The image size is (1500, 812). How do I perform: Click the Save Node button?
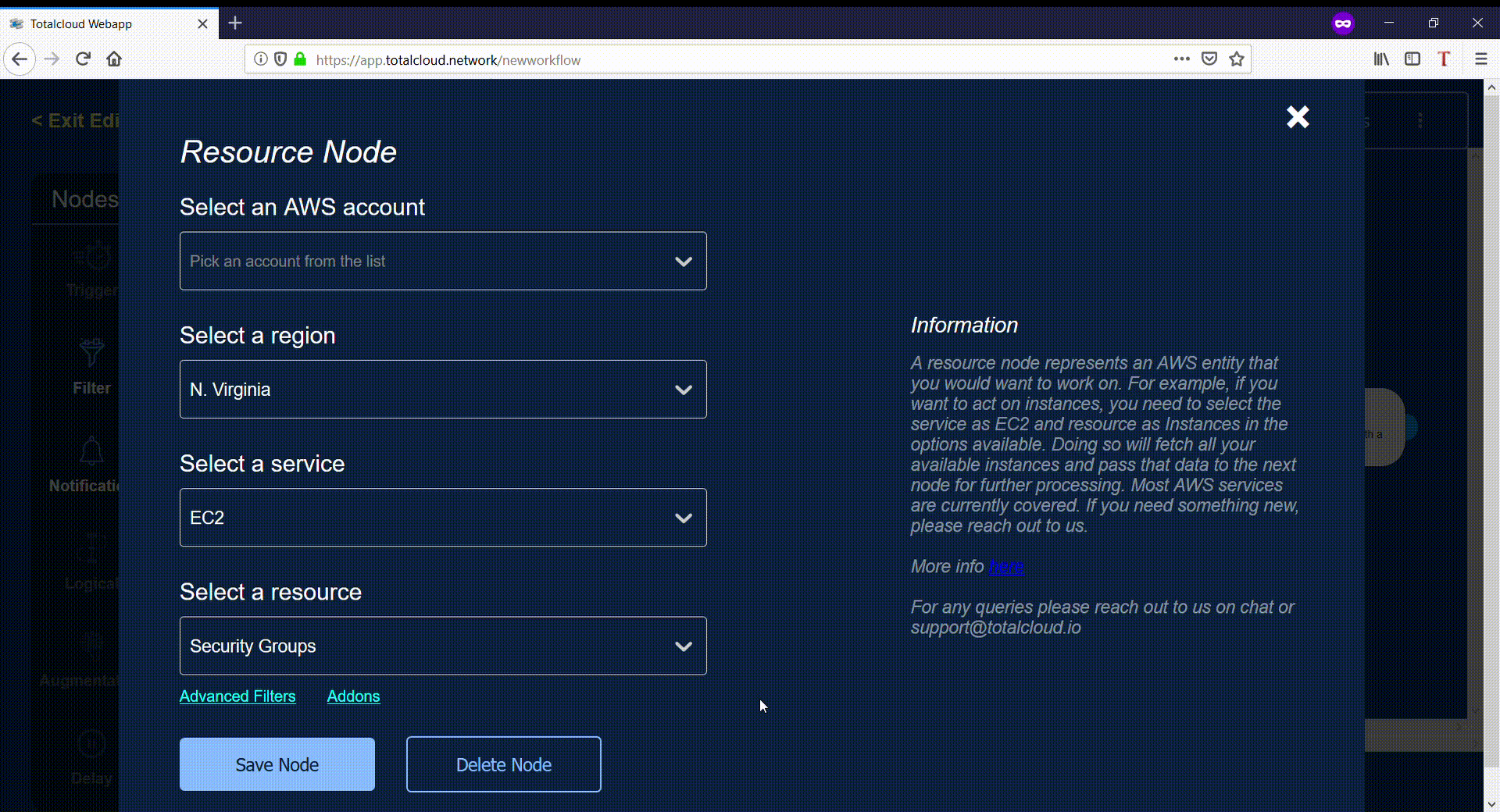coord(277,764)
